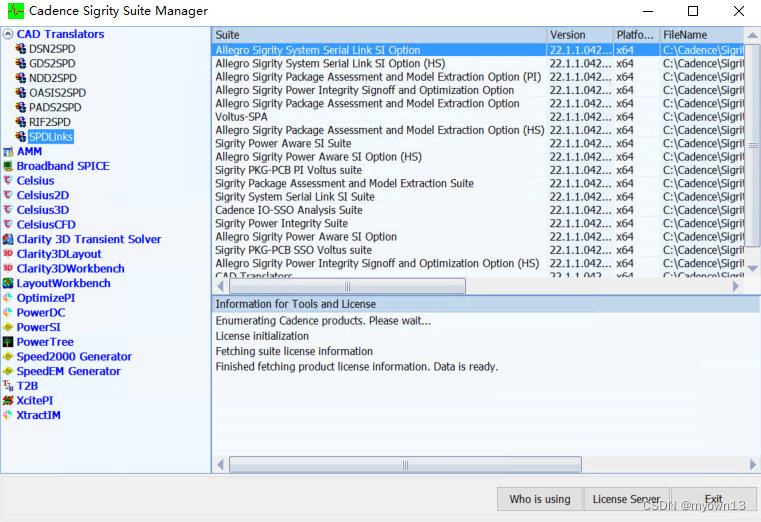Click the Platform column header
The height and width of the screenshot is (522, 761).
(637, 35)
